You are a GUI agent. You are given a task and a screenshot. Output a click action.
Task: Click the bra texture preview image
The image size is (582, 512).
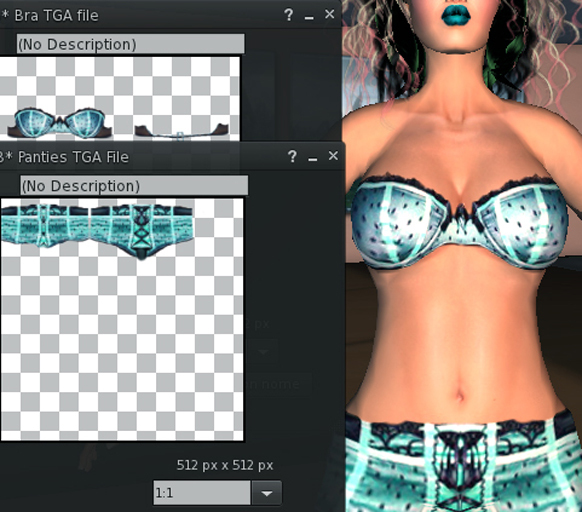coord(120,99)
